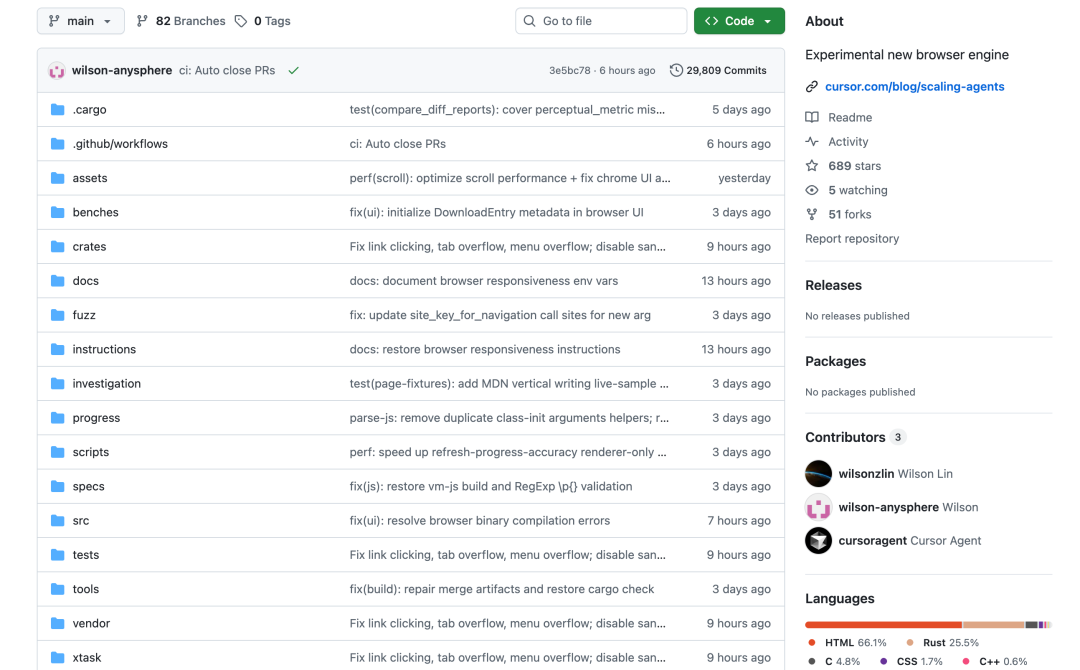Image resolution: width=1080 pixels, height=670 pixels.
Task: Click the branches icon beside 82 Branches
Action: pyautogui.click(x=142, y=21)
